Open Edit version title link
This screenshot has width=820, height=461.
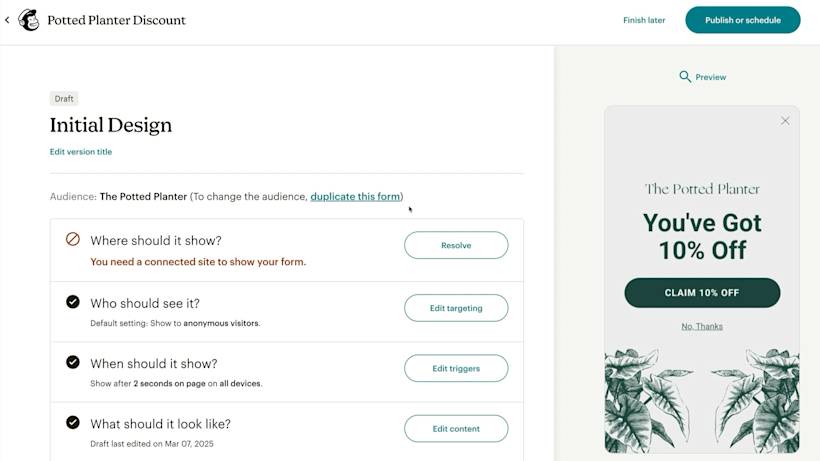click(81, 152)
